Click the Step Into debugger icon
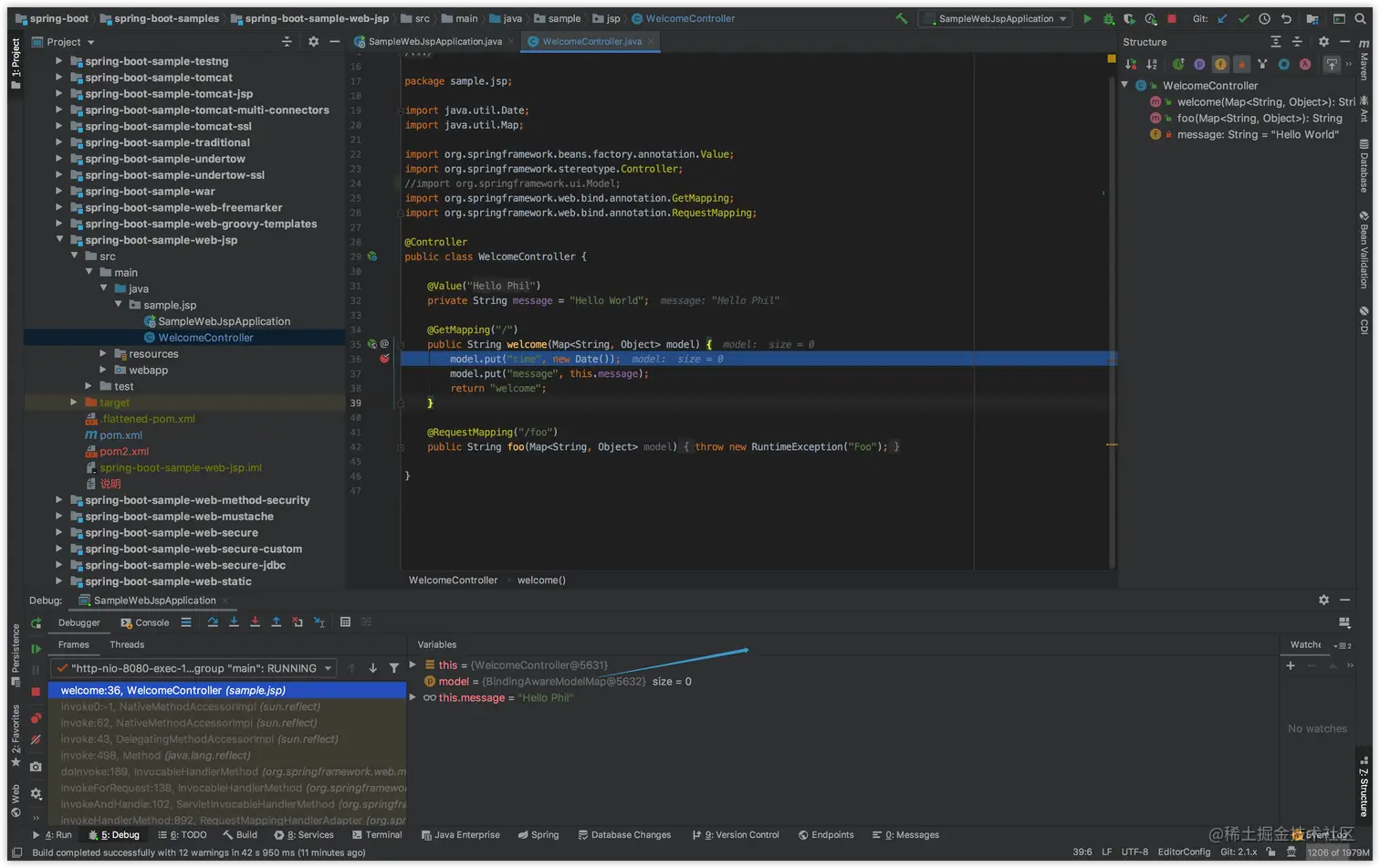 click(x=234, y=622)
